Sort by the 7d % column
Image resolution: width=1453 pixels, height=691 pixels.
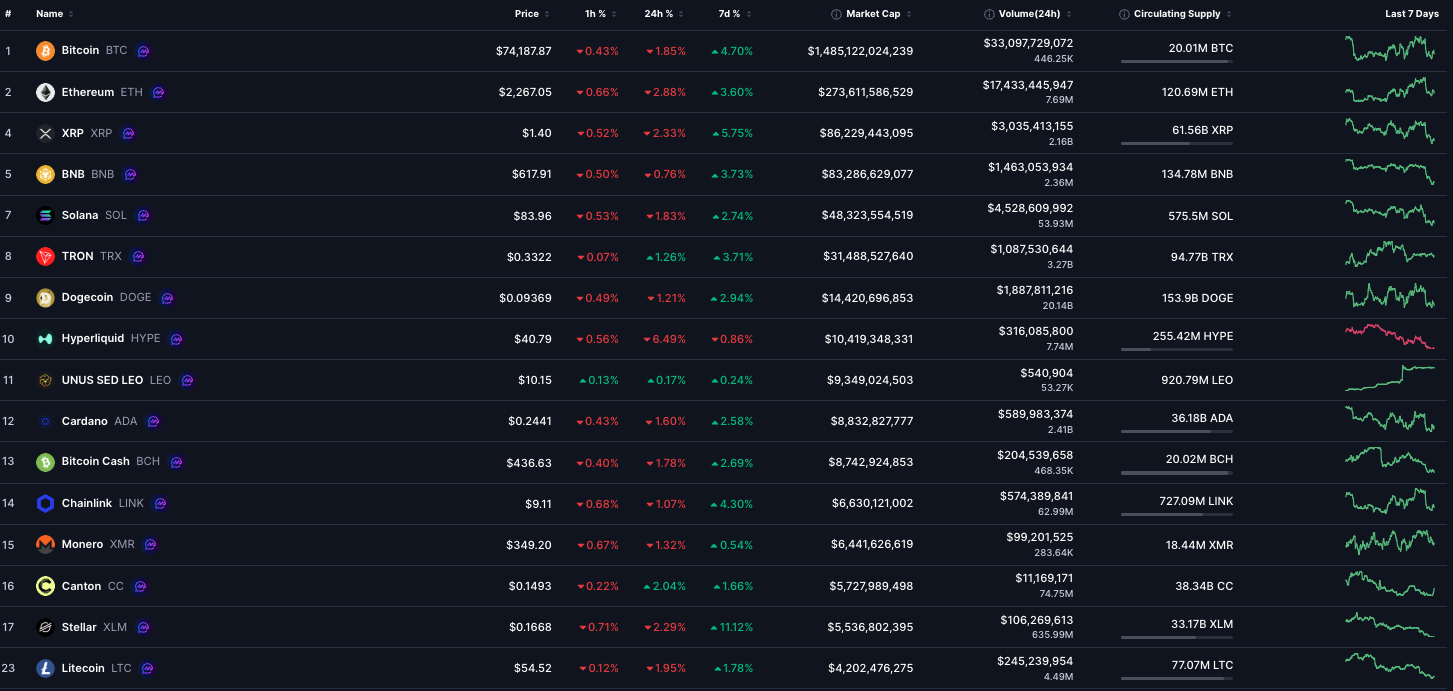point(734,14)
